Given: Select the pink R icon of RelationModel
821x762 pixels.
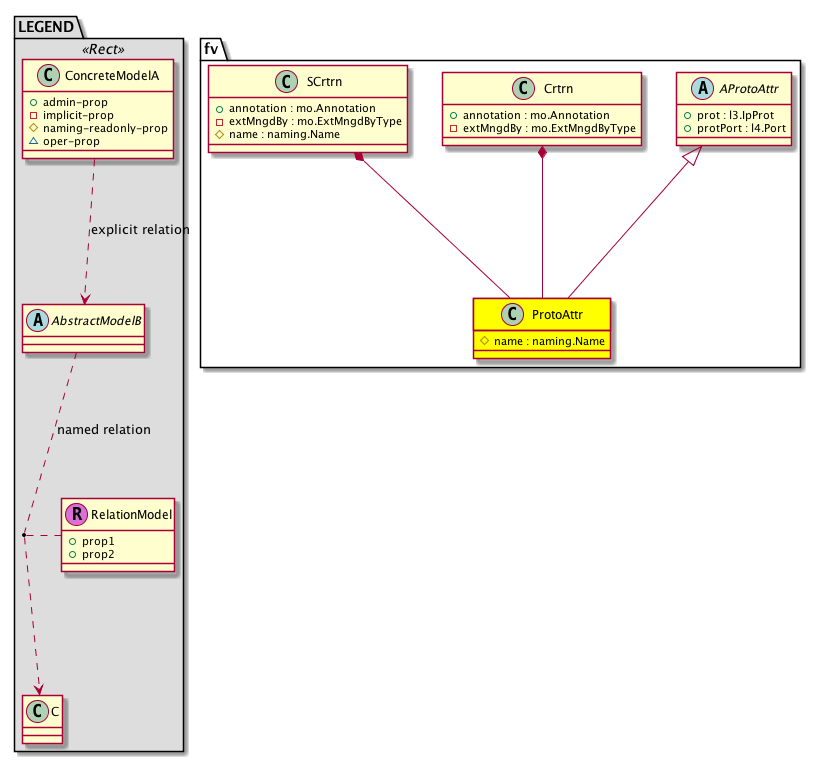Looking at the screenshot, I should [77, 514].
